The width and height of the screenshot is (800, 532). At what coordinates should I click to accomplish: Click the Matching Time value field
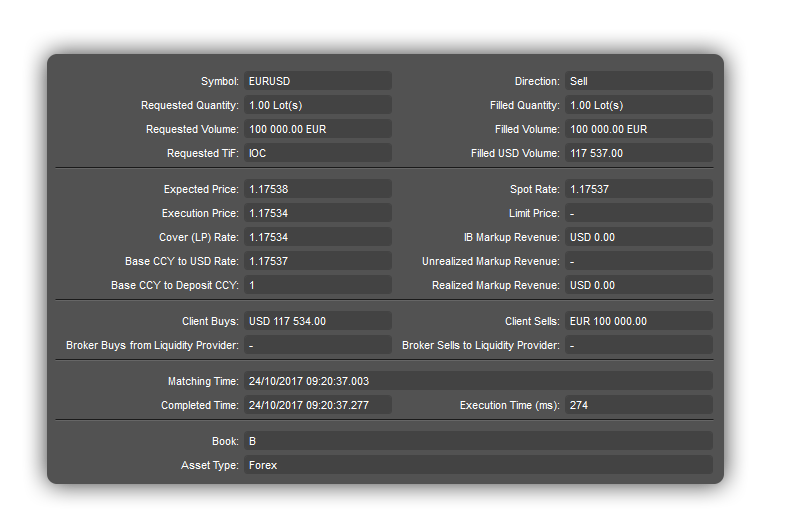(x=478, y=381)
